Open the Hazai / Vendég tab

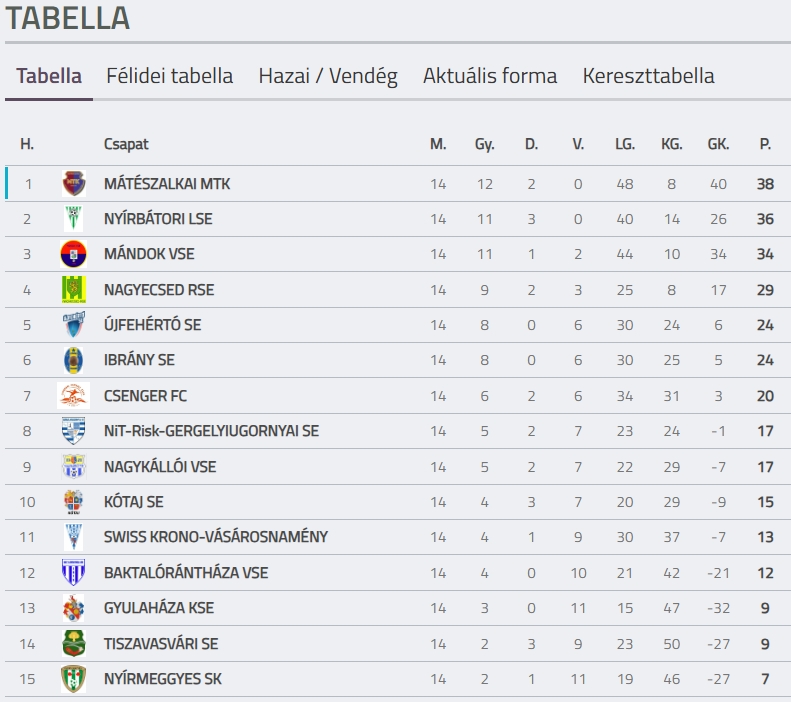pos(328,76)
